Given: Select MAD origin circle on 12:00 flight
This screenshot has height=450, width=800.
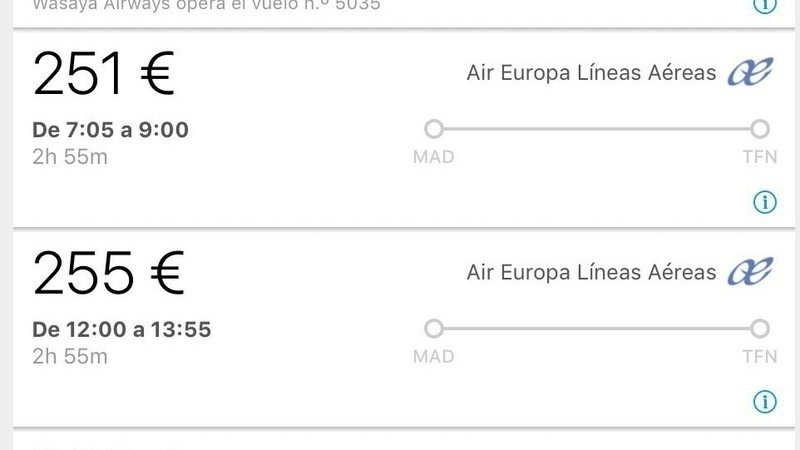Looking at the screenshot, I should pyautogui.click(x=433, y=328).
